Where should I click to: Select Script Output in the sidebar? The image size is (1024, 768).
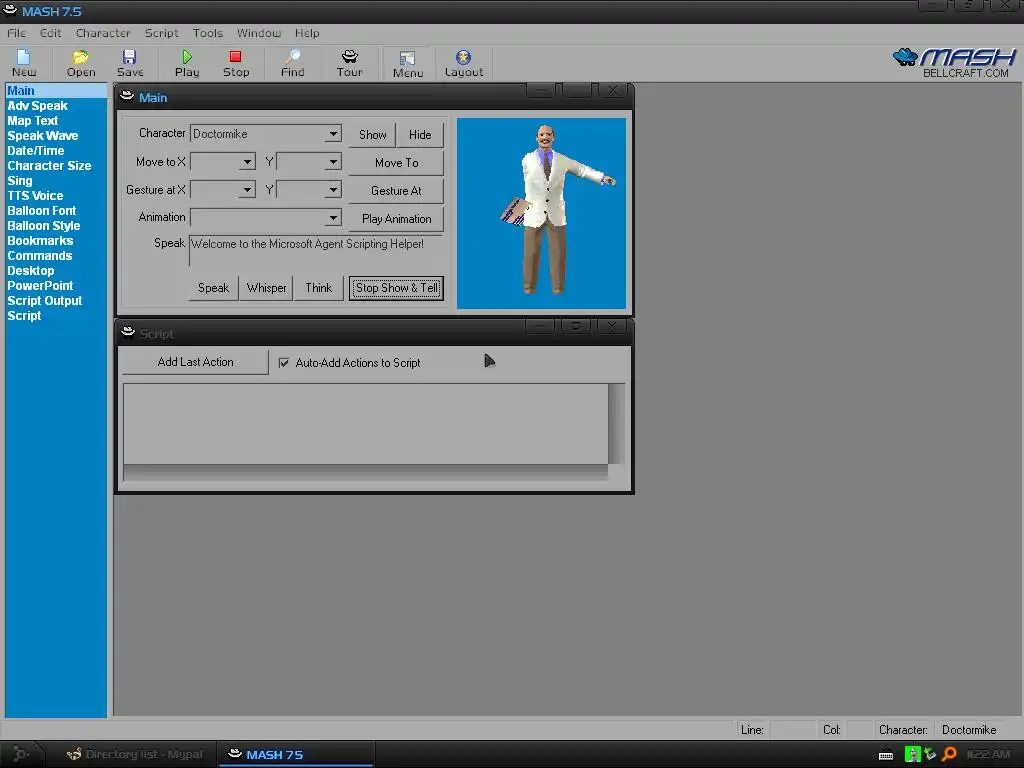(45, 301)
